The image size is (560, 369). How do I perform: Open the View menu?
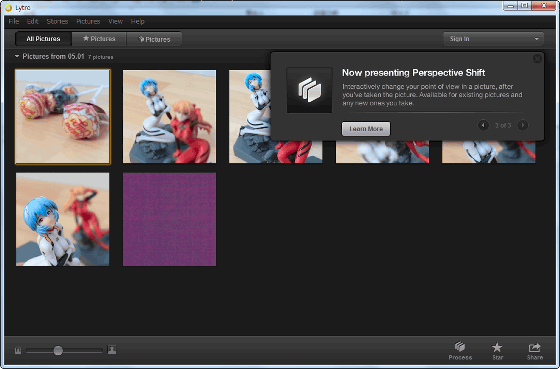point(115,21)
